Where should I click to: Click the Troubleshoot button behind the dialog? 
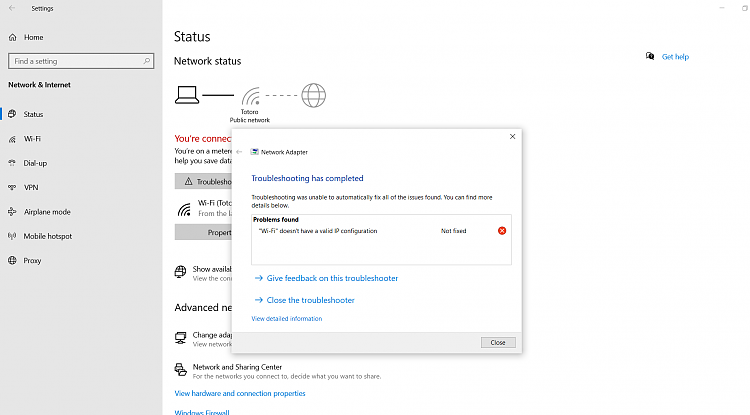203,181
